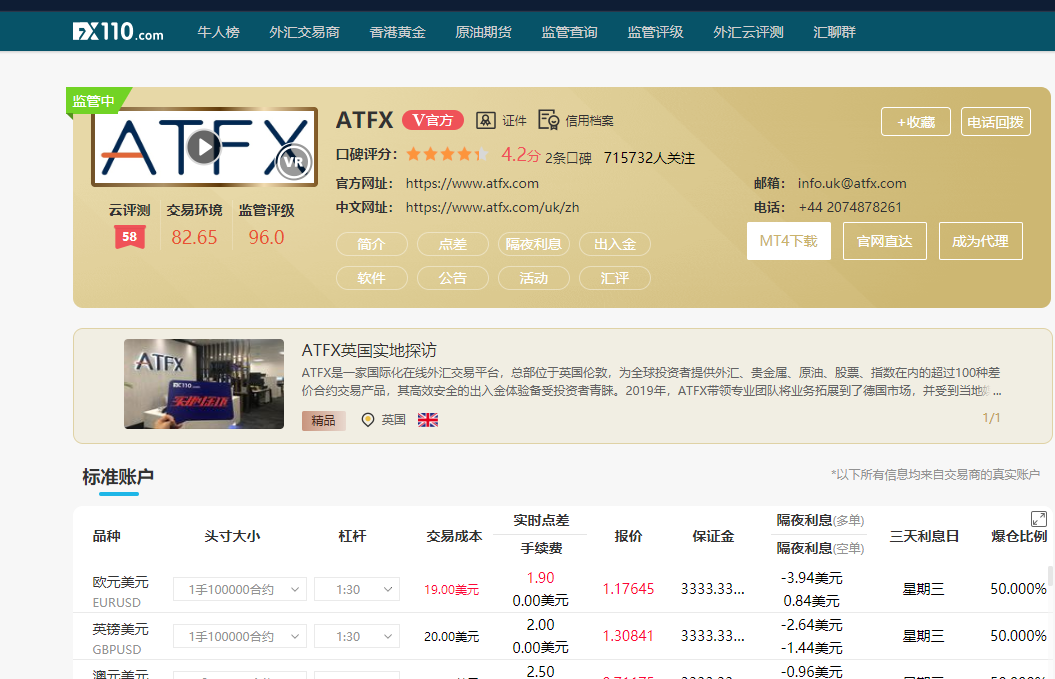Open 监管查询 in navigation
This screenshot has width=1055, height=679.
569,32
